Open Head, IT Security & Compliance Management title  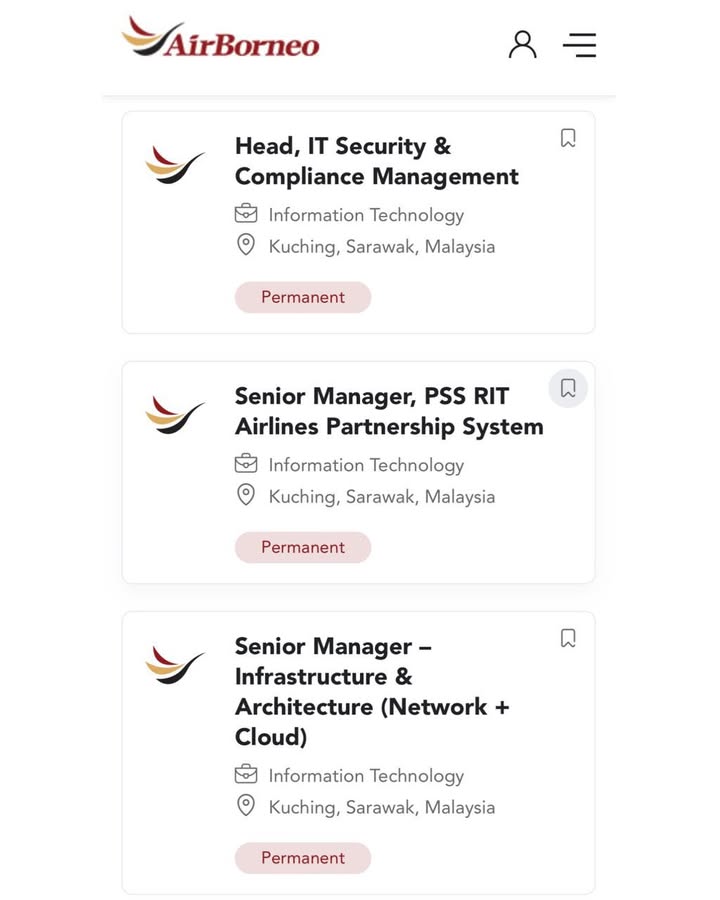click(376, 161)
